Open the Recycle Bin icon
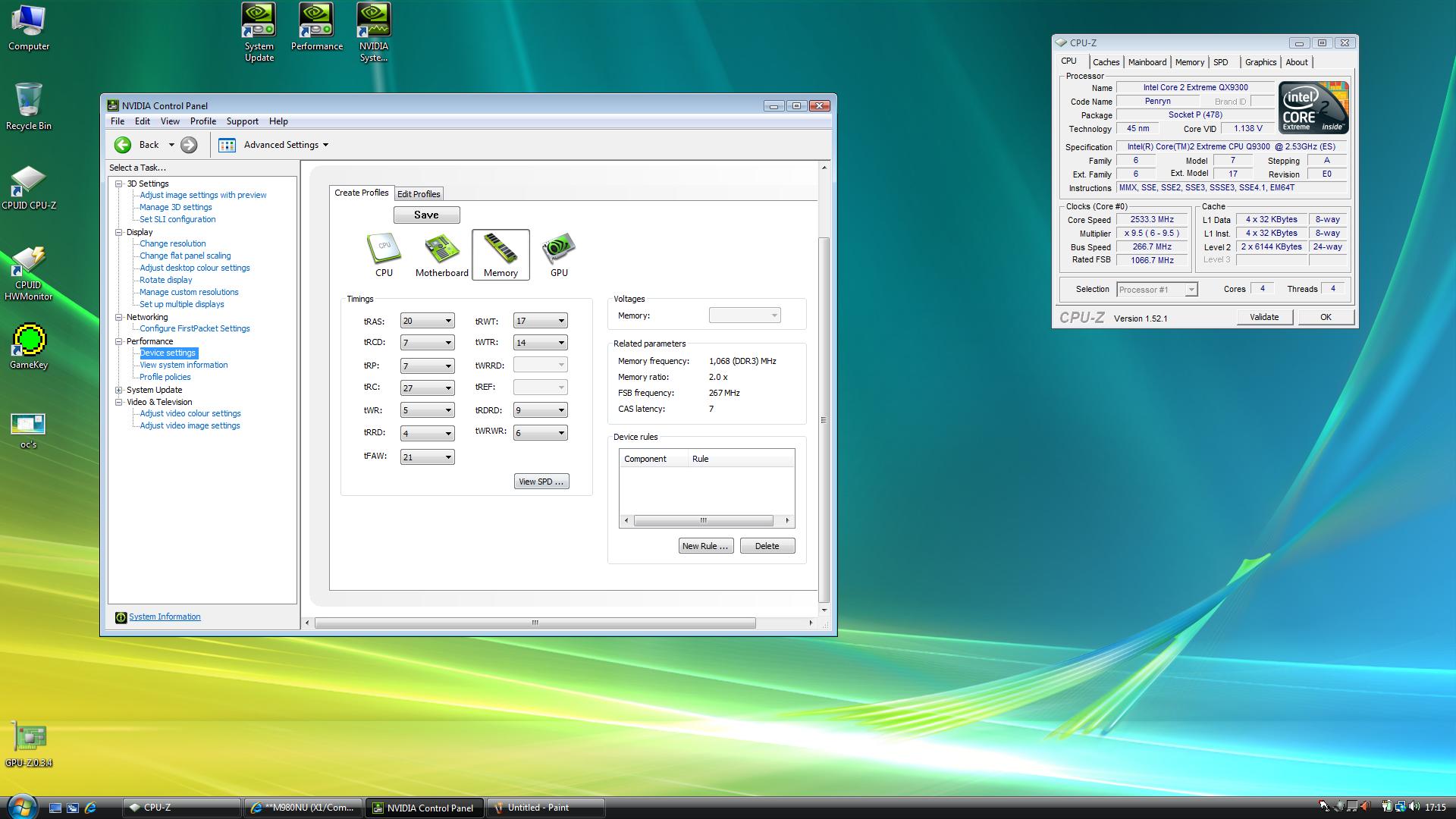The height and width of the screenshot is (819, 1456). click(29, 107)
